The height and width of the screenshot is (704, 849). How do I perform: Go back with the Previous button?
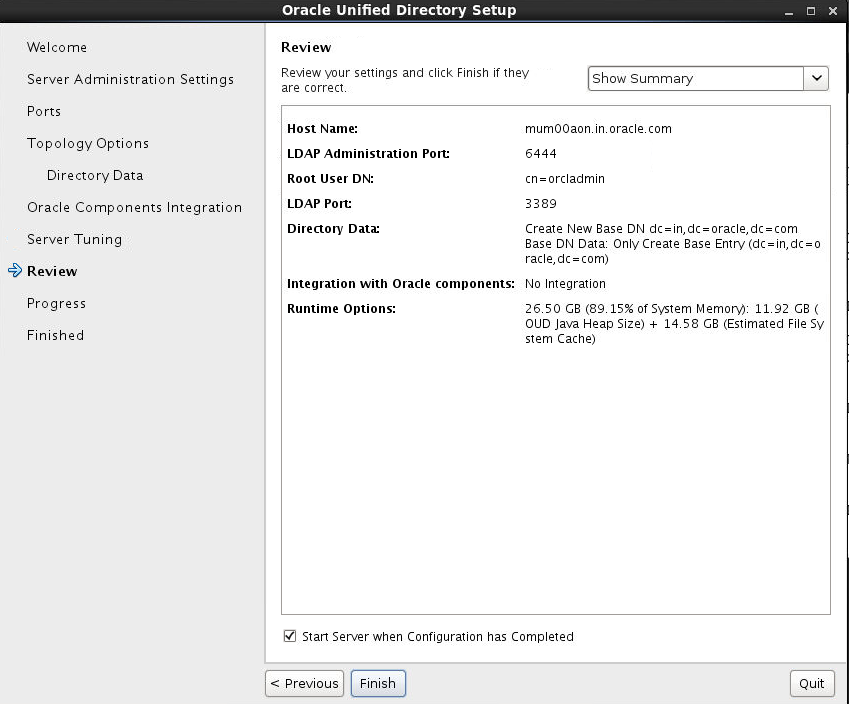[304, 683]
